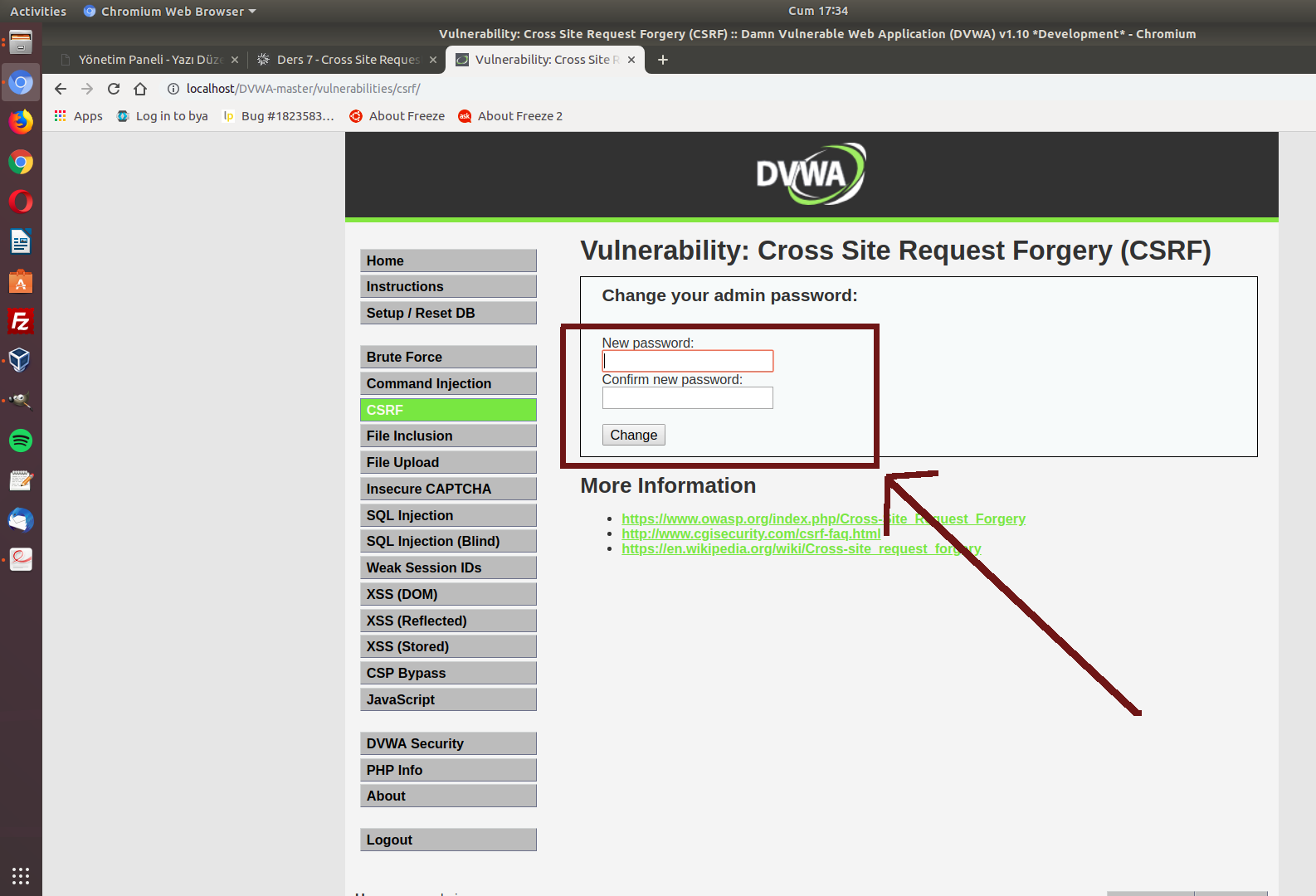
Task: Close the Vulnerability: Cross Site tab
Action: click(x=631, y=60)
